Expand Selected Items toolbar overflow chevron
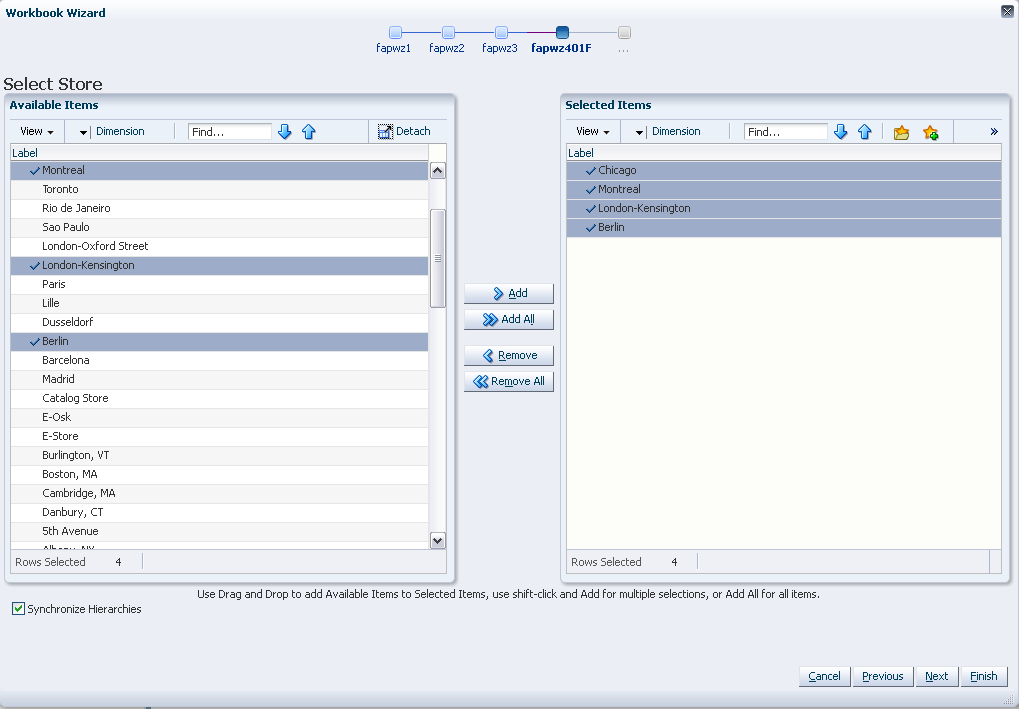 tap(994, 131)
